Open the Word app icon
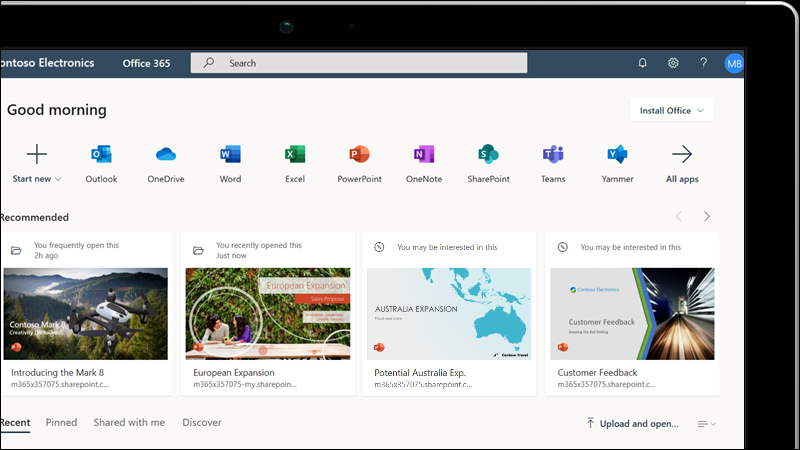The image size is (800, 450). 230,155
